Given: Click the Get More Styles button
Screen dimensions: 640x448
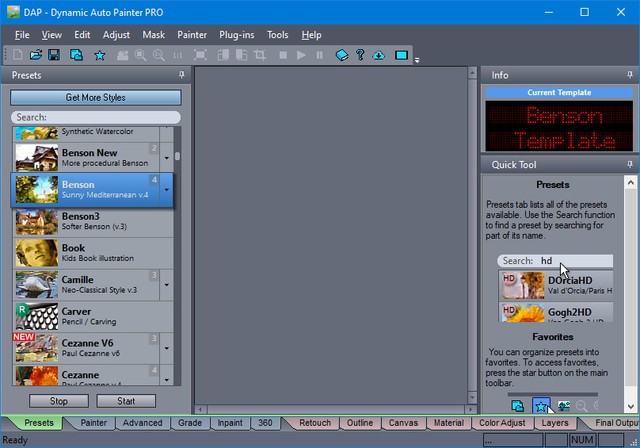Looking at the screenshot, I should point(96,98).
